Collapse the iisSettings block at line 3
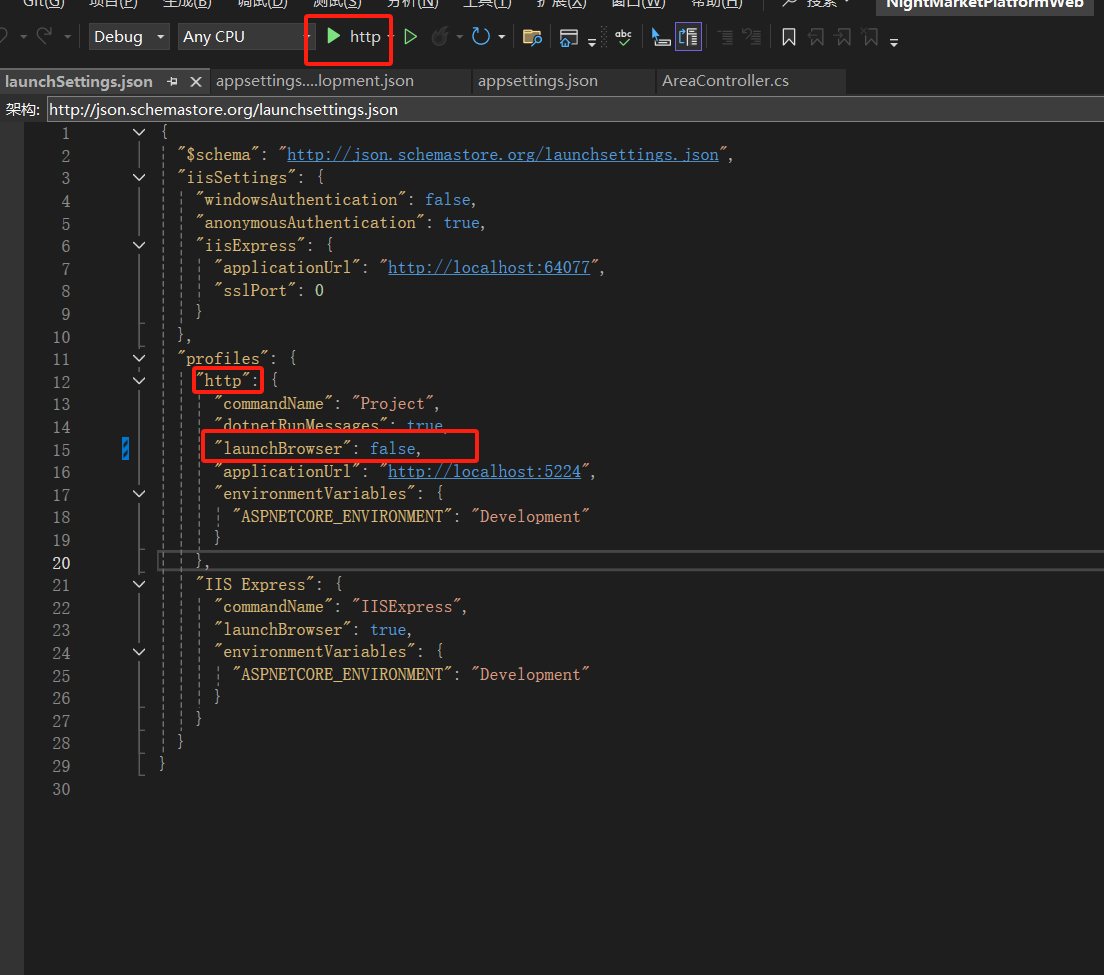This screenshot has width=1104, height=975. pyautogui.click(x=139, y=177)
